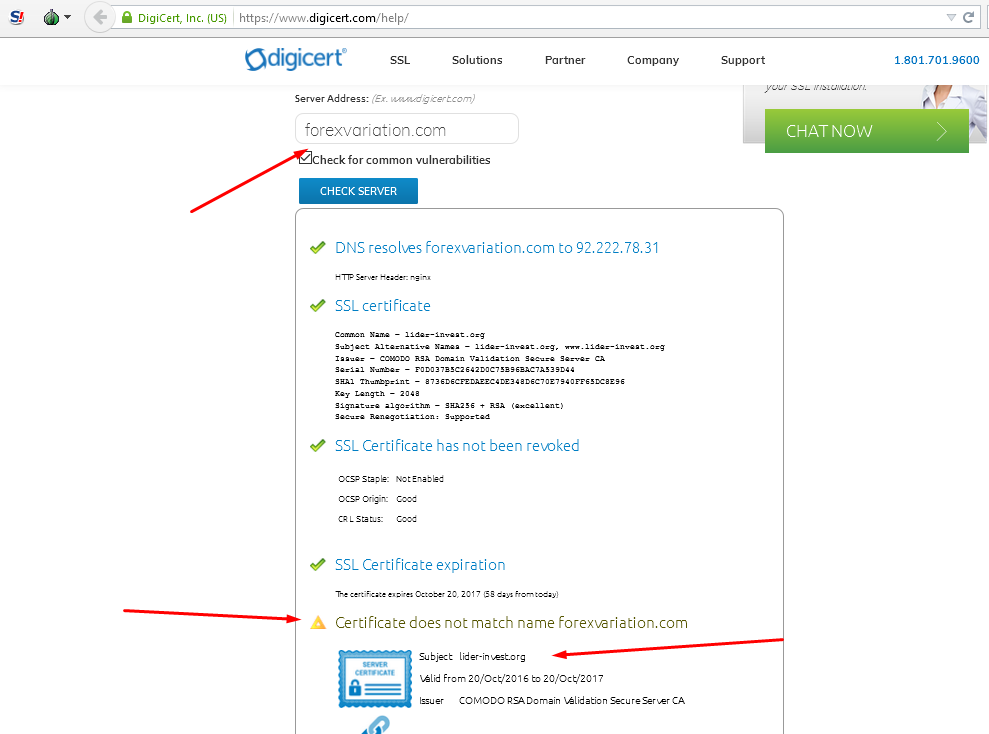
Task: Open the Company menu
Action: (653, 60)
